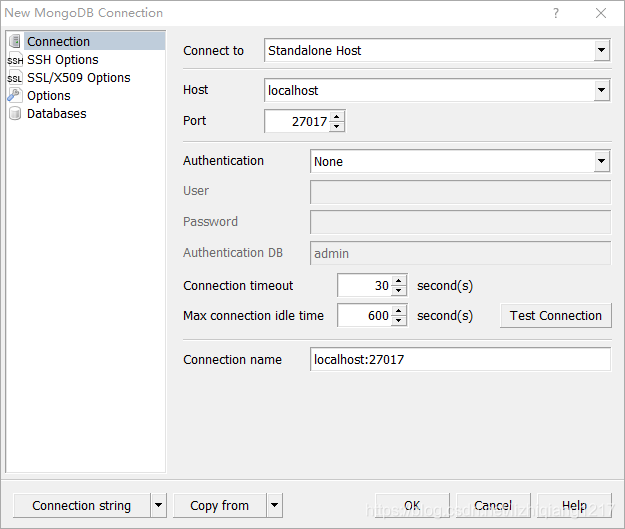Open the Copy from dropdown arrow
The height and width of the screenshot is (529, 625).
[275, 505]
